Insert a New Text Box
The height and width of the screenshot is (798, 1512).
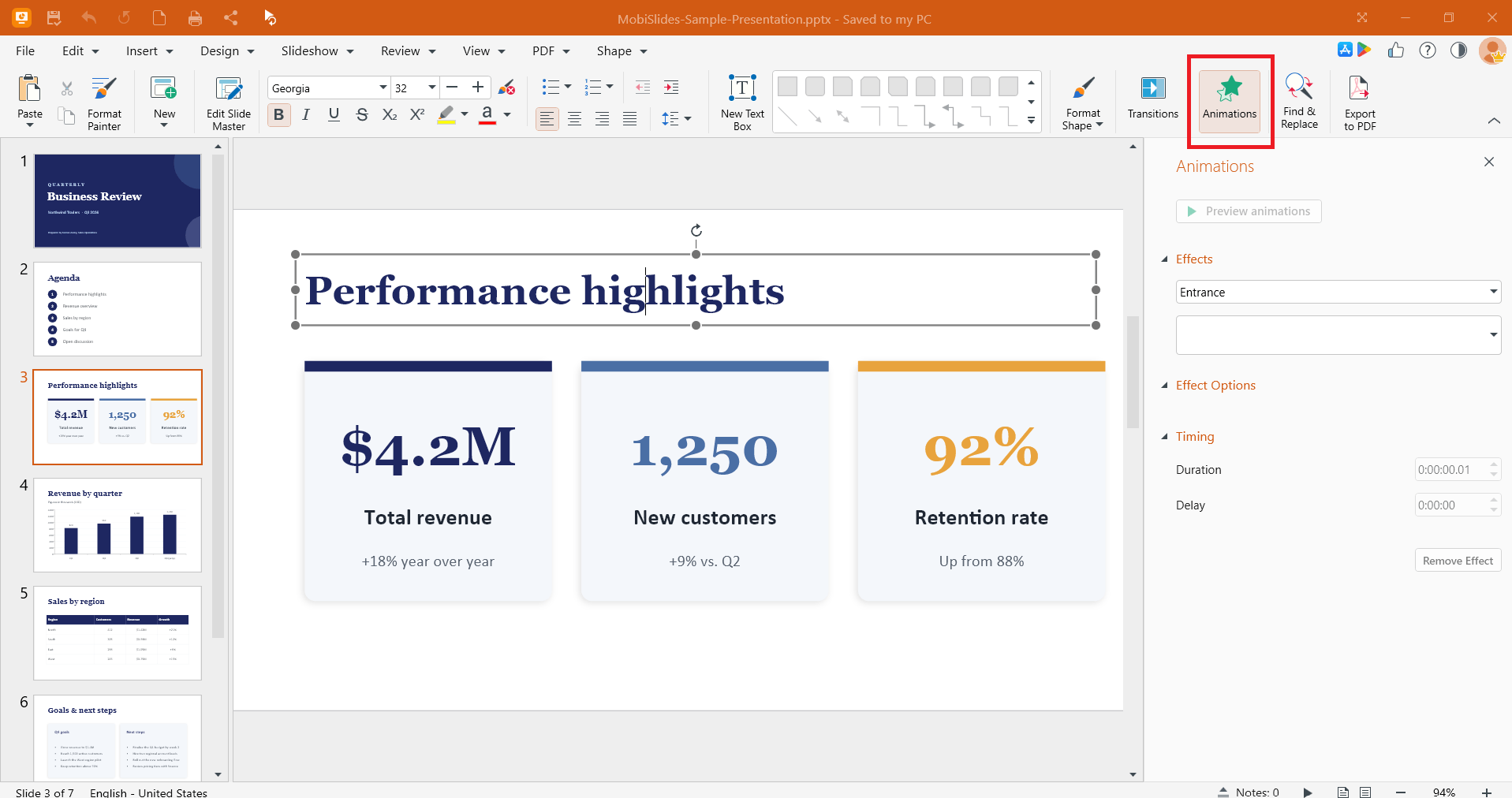point(742,103)
